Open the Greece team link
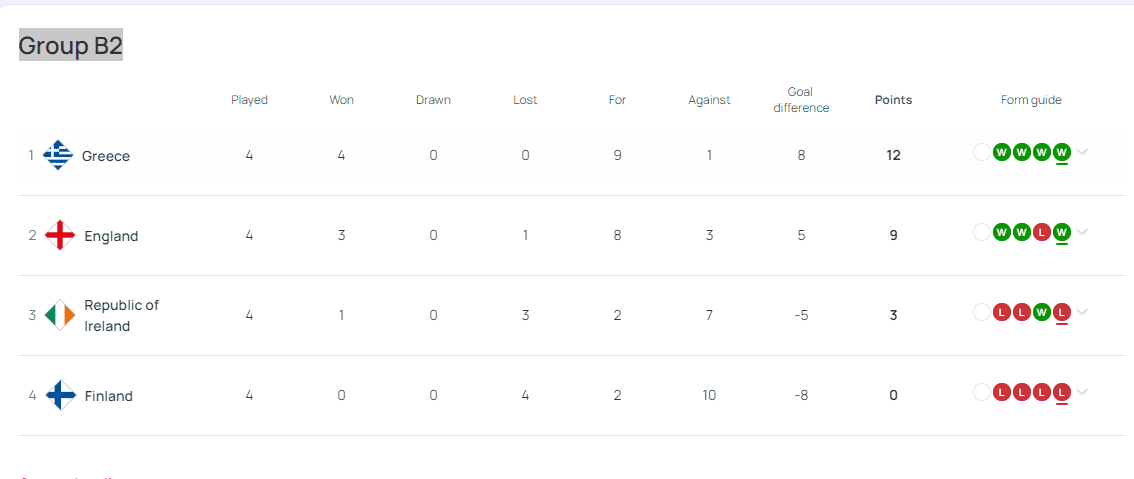The height and width of the screenshot is (479, 1134). (106, 156)
